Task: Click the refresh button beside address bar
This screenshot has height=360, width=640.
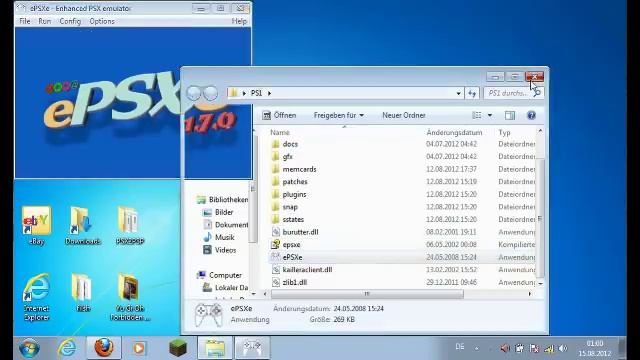Action: pos(472,93)
